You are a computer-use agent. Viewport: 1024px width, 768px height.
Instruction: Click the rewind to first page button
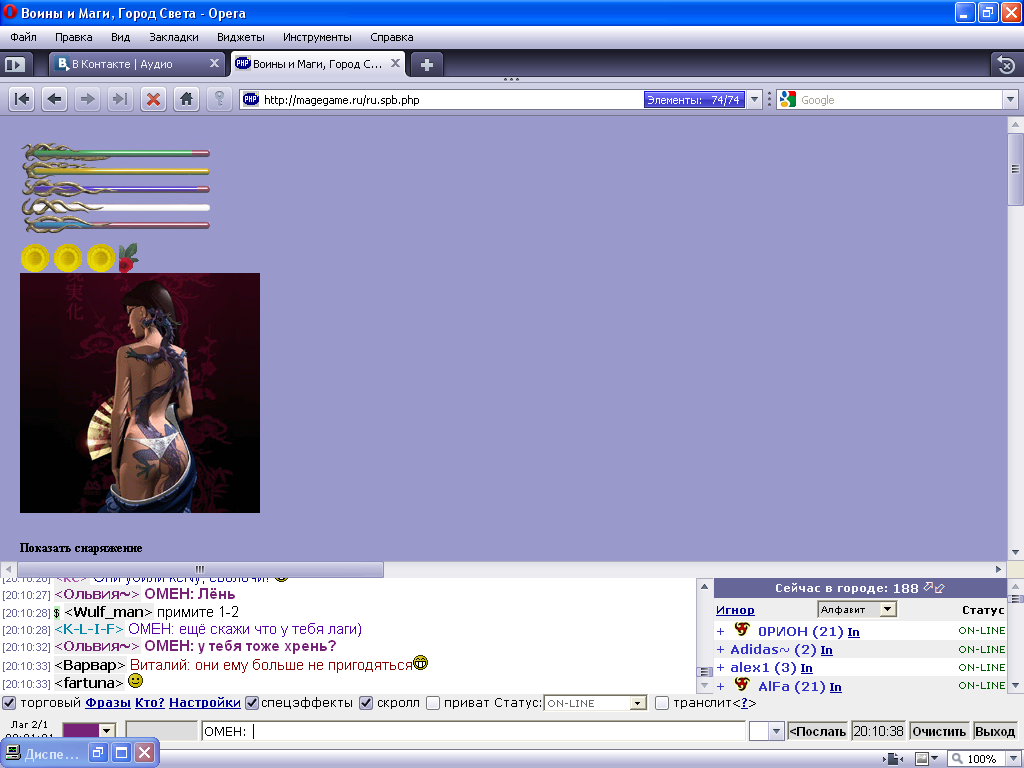pyautogui.click(x=22, y=99)
